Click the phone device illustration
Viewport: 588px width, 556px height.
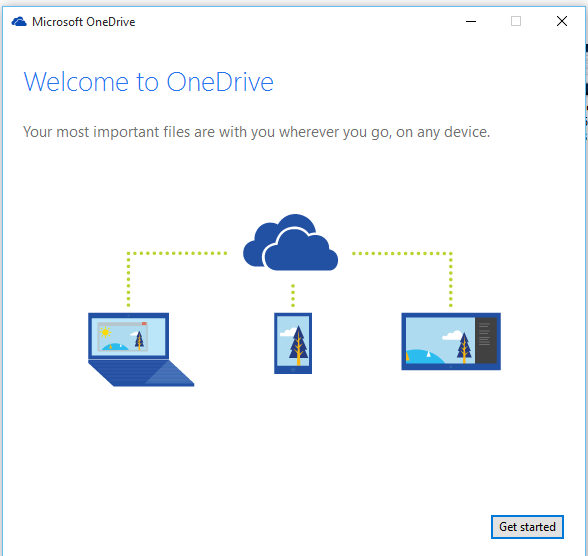(x=293, y=343)
